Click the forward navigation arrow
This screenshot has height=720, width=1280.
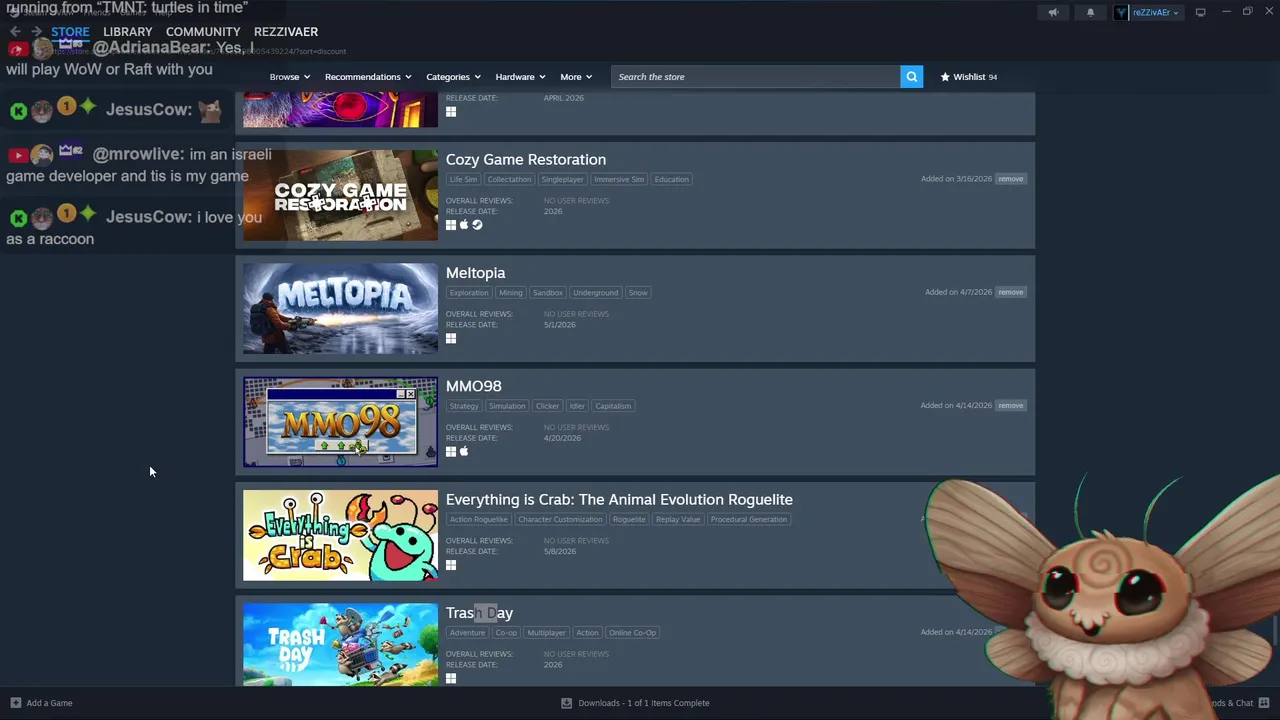37,32
